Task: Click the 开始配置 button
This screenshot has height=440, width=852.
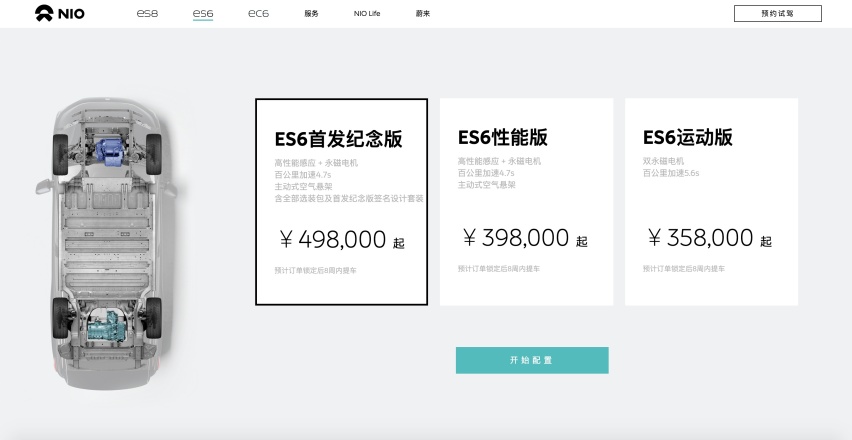Action: click(532, 360)
